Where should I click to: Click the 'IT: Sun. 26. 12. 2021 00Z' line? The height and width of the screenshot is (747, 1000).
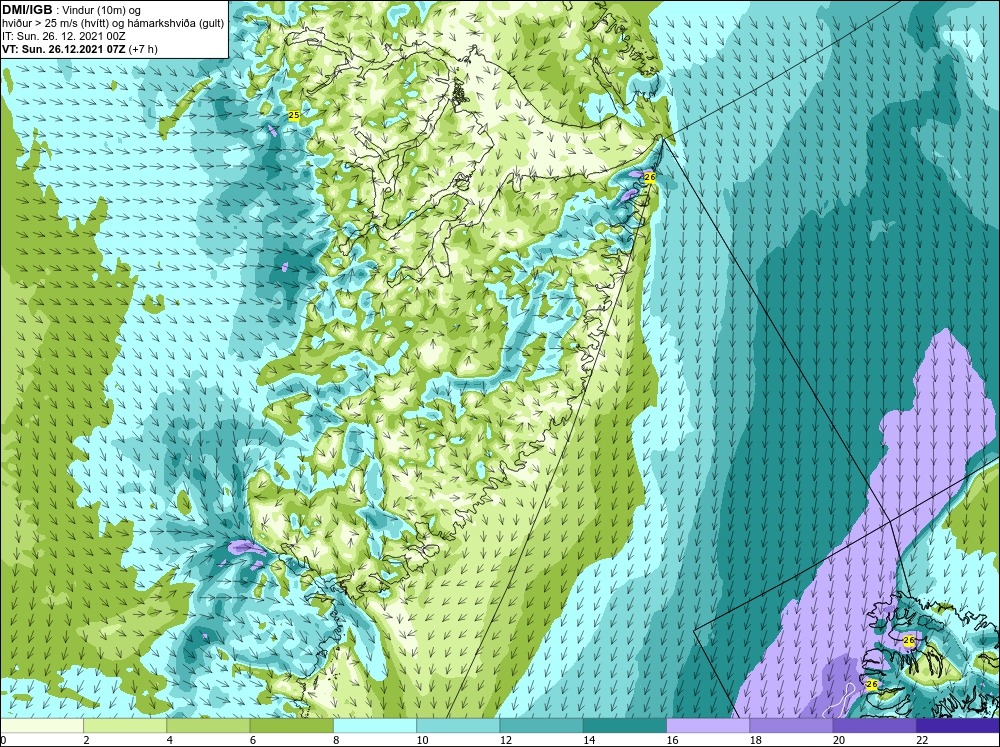(64, 36)
